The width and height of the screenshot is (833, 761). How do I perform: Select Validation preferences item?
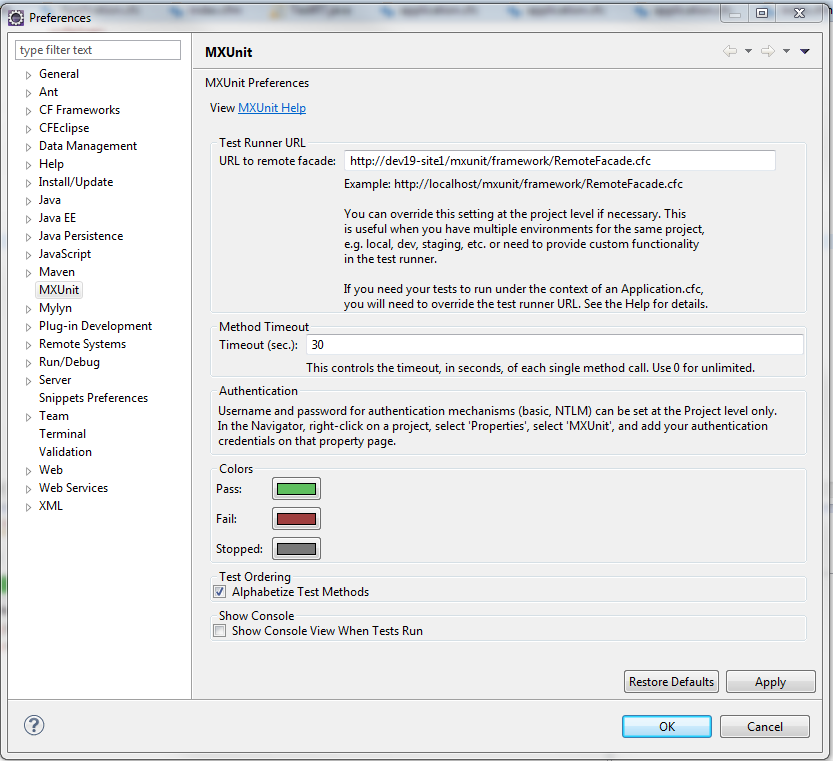(65, 452)
